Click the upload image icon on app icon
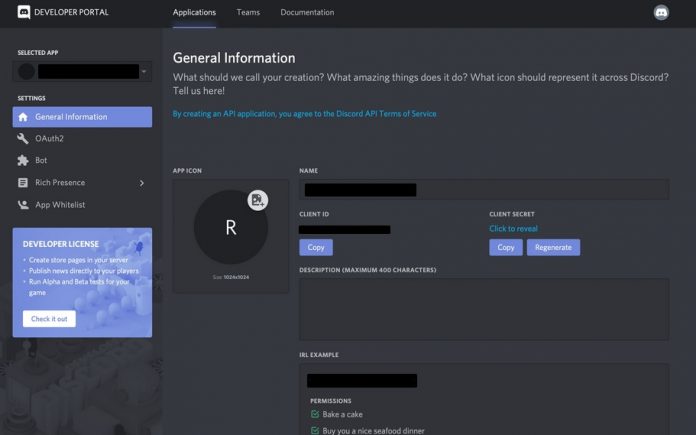The height and width of the screenshot is (435, 696). click(x=257, y=200)
